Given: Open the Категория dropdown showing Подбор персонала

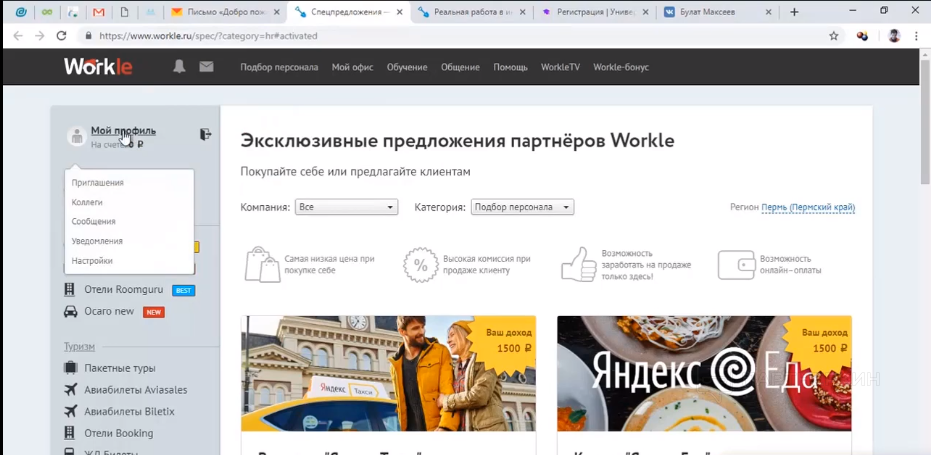Looking at the screenshot, I should (522, 207).
